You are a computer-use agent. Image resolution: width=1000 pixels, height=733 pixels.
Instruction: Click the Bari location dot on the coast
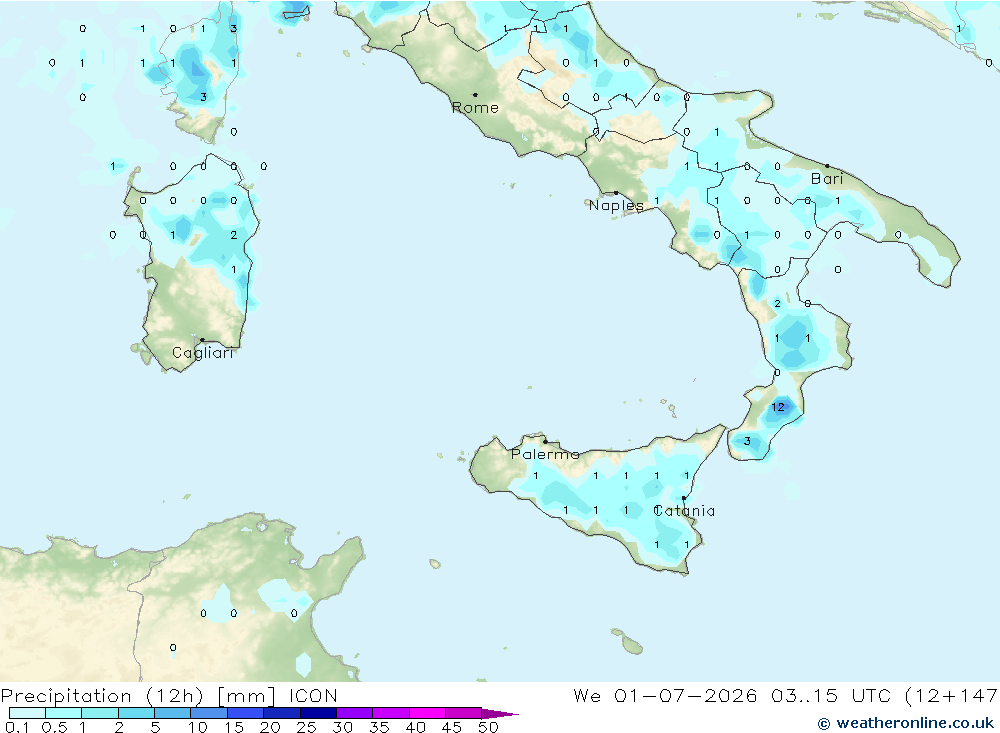827,166
